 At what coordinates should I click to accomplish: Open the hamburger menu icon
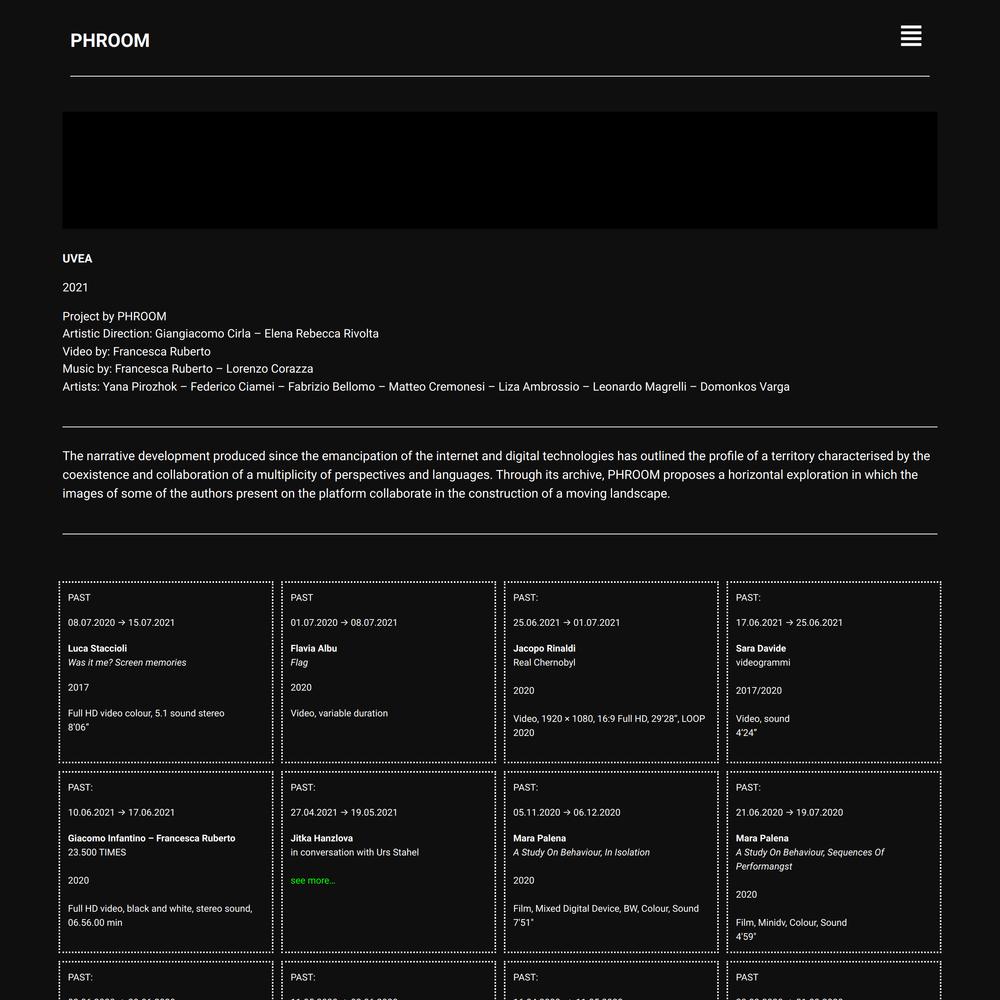pos(911,36)
